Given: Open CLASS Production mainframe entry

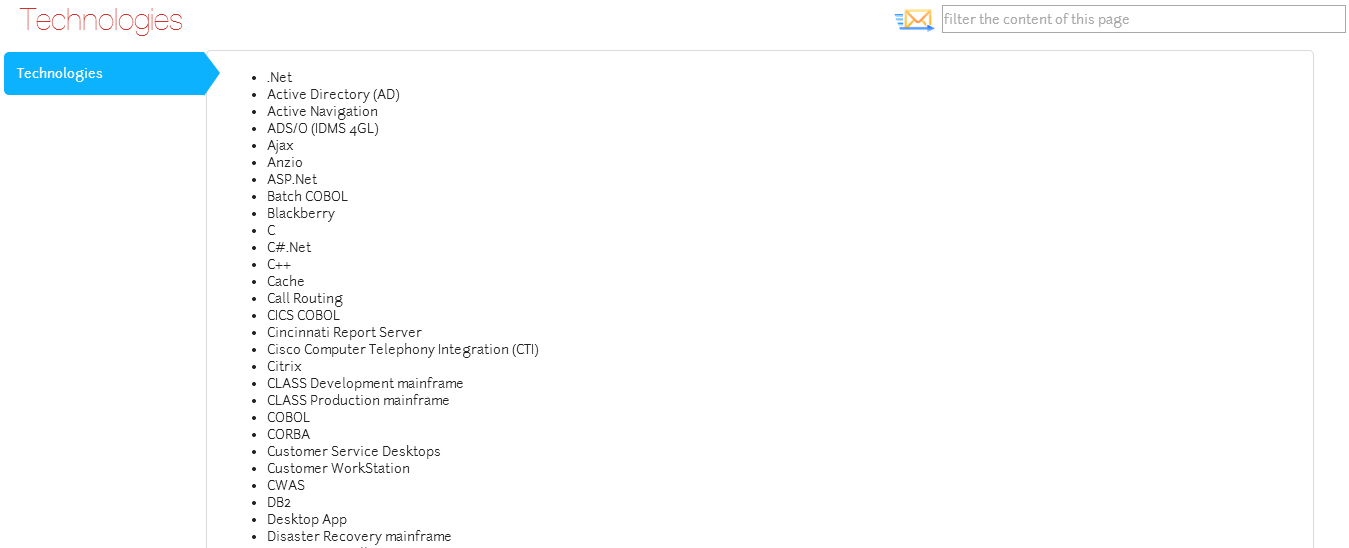Looking at the screenshot, I should coord(358,401).
